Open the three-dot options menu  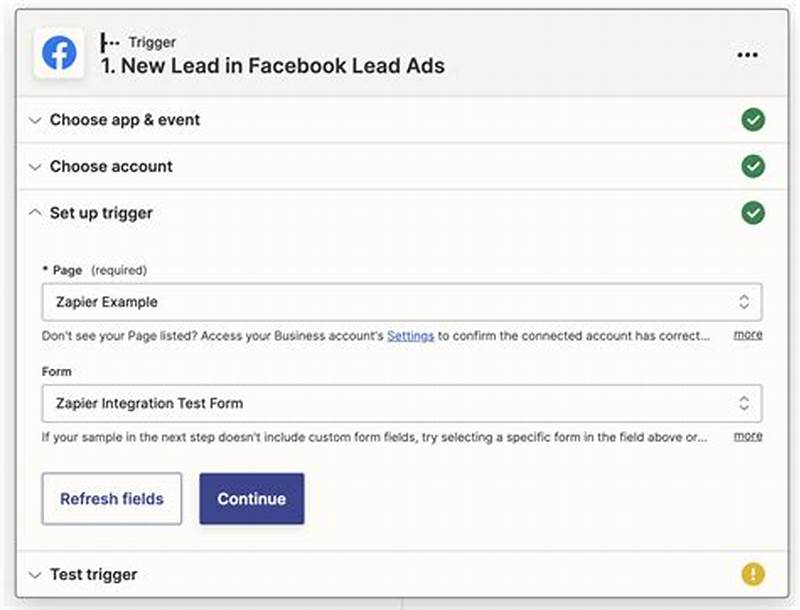tap(748, 55)
